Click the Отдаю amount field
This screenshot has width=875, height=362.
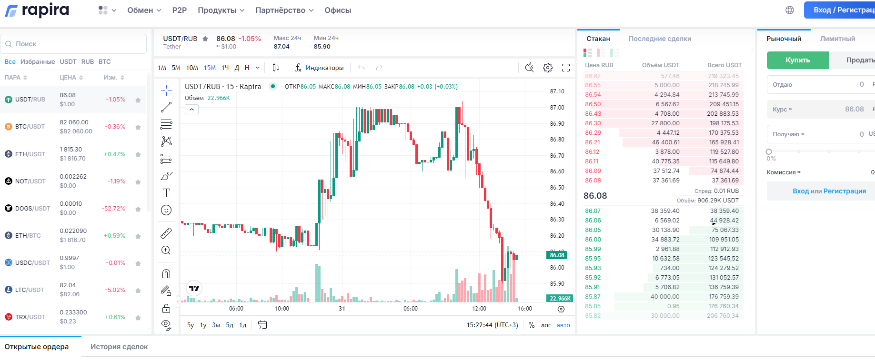[821, 85]
